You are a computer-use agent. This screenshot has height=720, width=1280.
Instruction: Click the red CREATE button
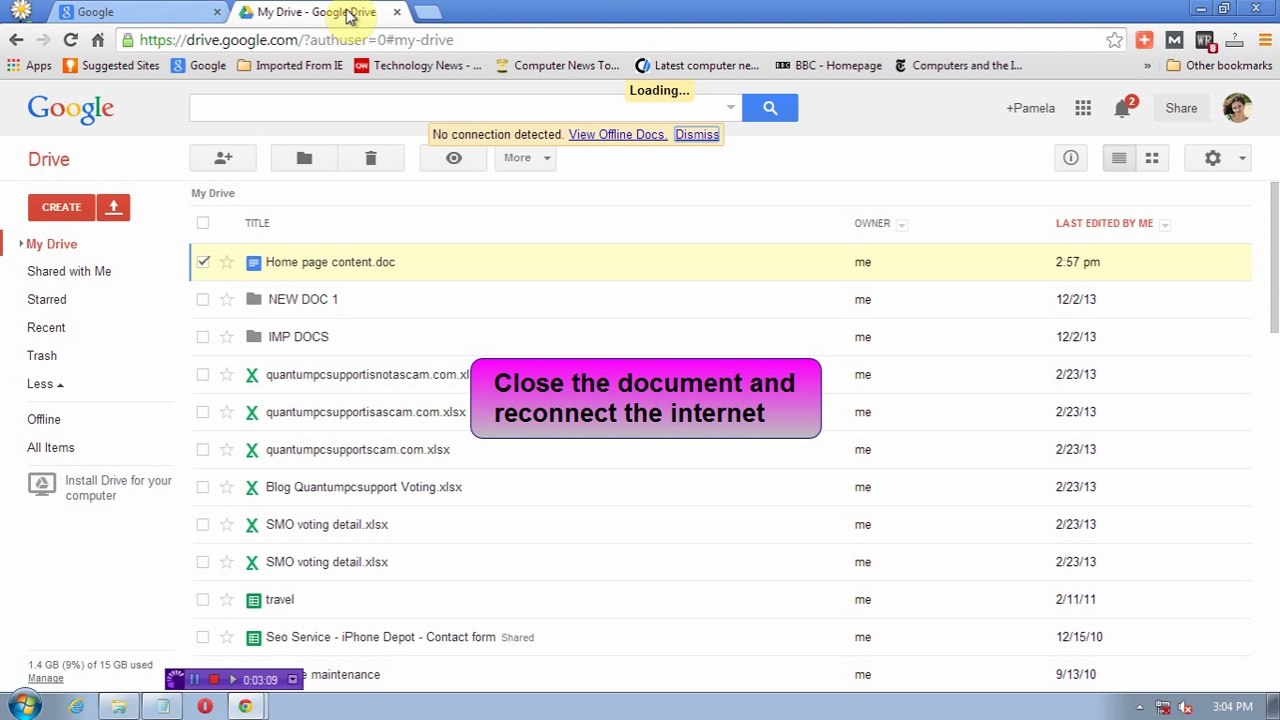(x=61, y=207)
